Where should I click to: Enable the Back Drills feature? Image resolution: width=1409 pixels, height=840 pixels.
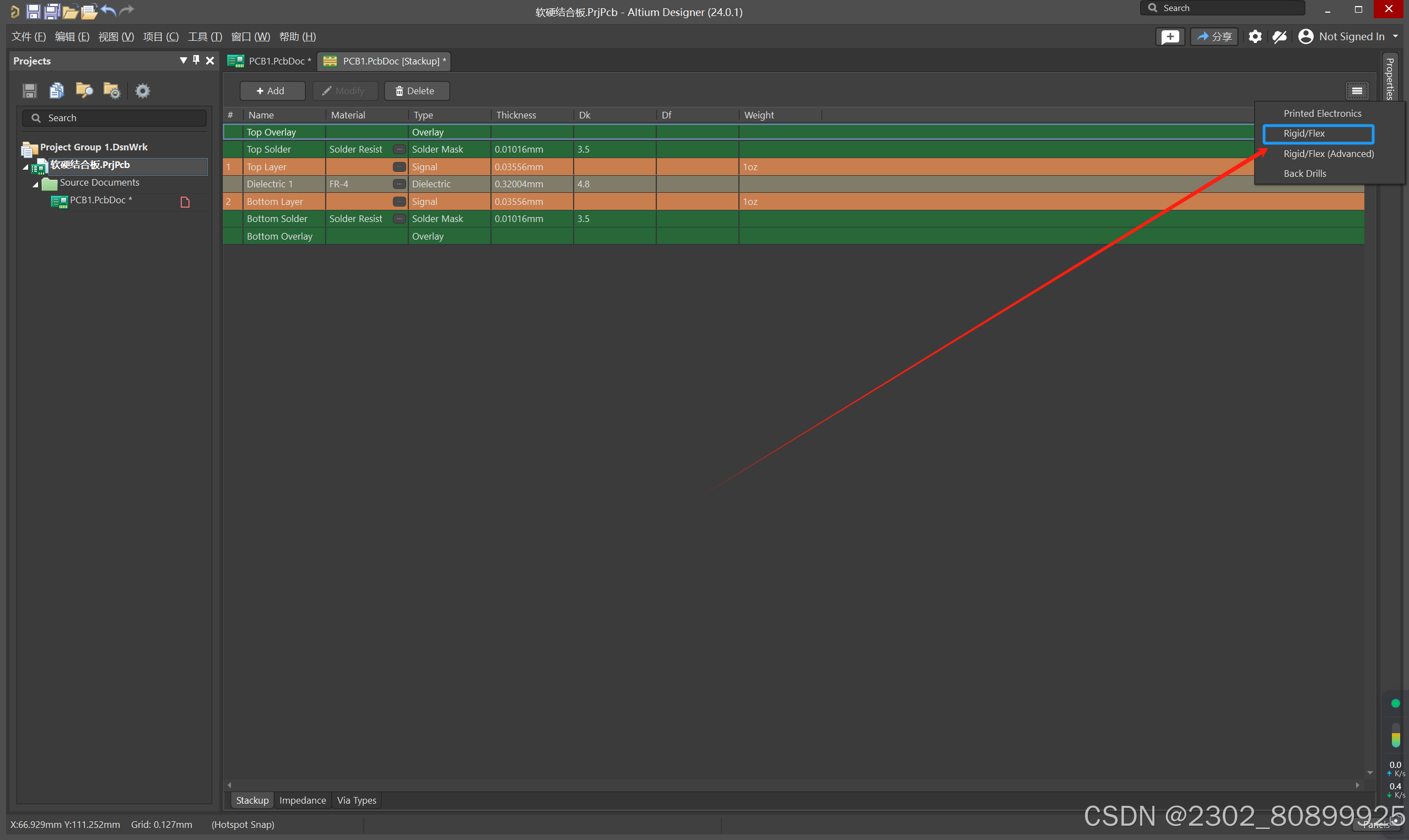(x=1304, y=174)
